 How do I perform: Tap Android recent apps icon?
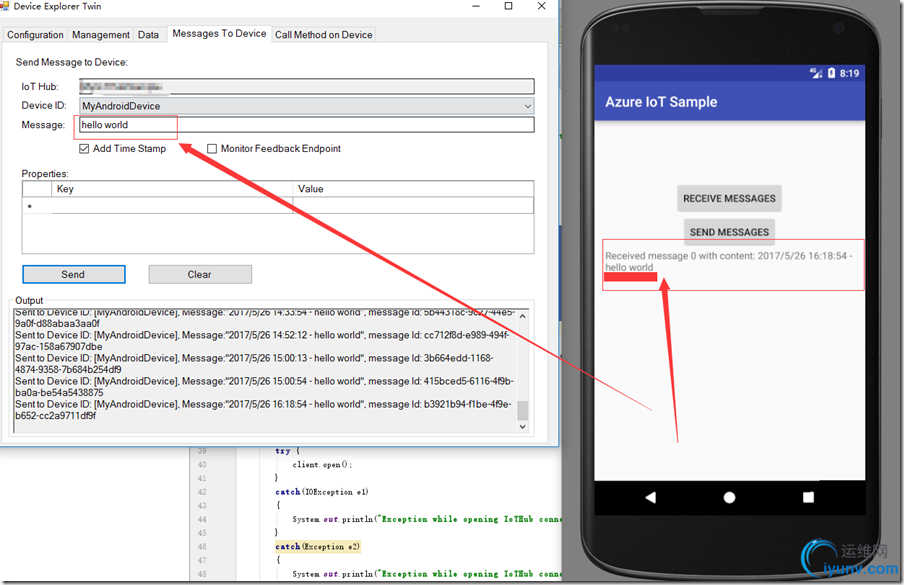[808, 497]
